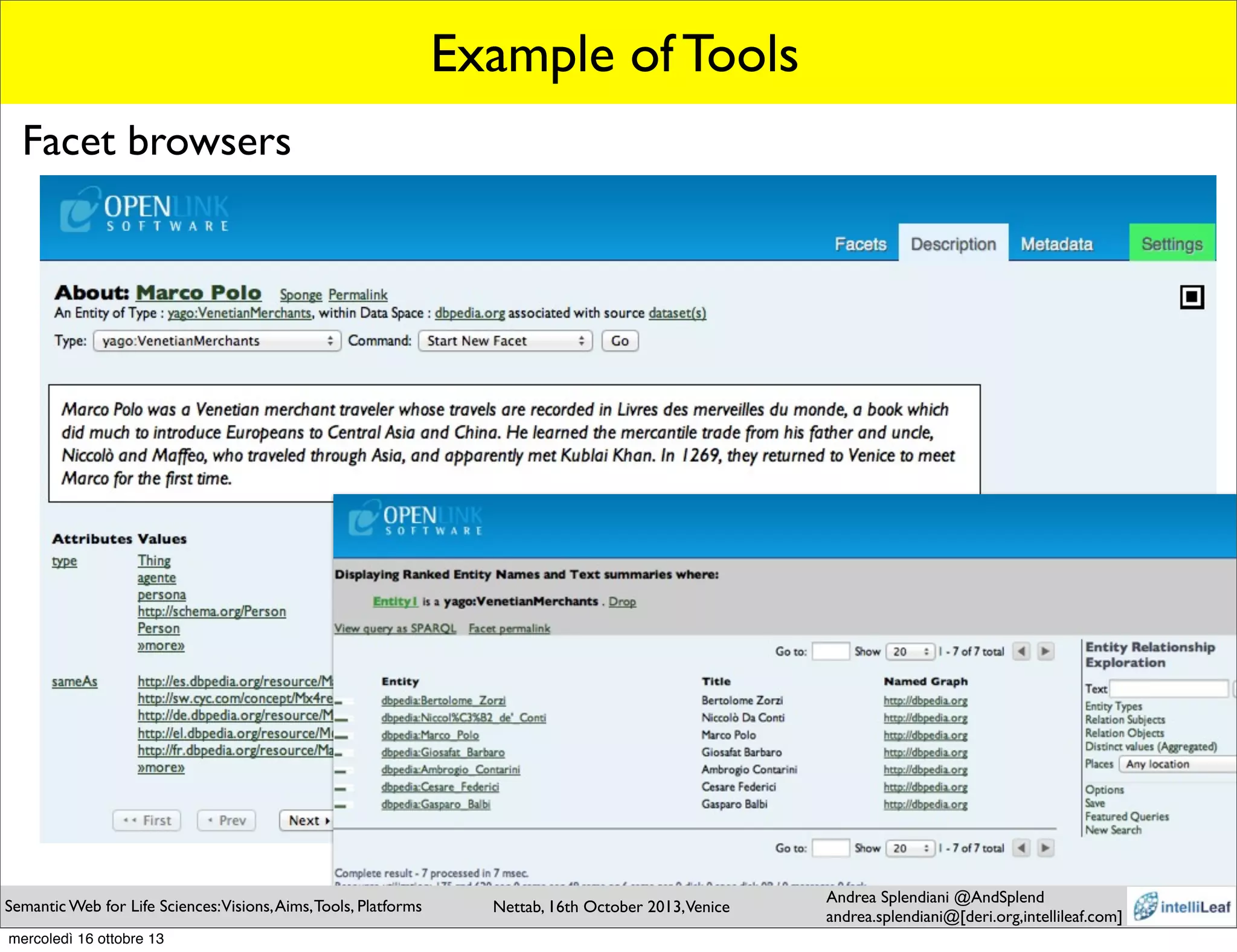1237x952 pixels.
Task: Open Featured Queries
Action: pos(1126,817)
